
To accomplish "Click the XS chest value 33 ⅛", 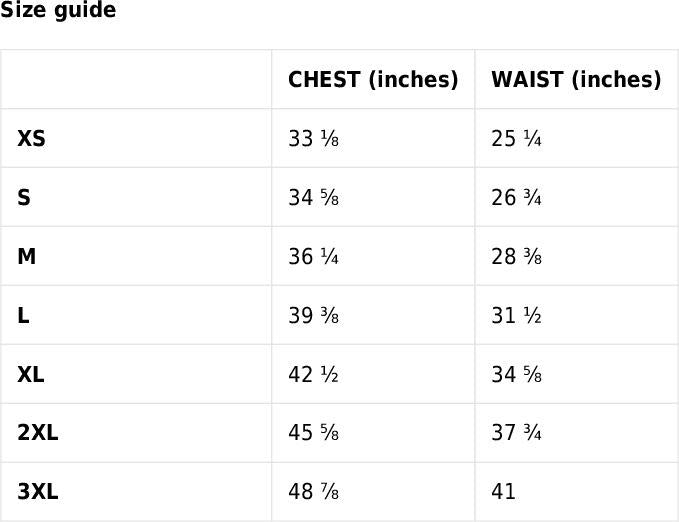I will [313, 139].
